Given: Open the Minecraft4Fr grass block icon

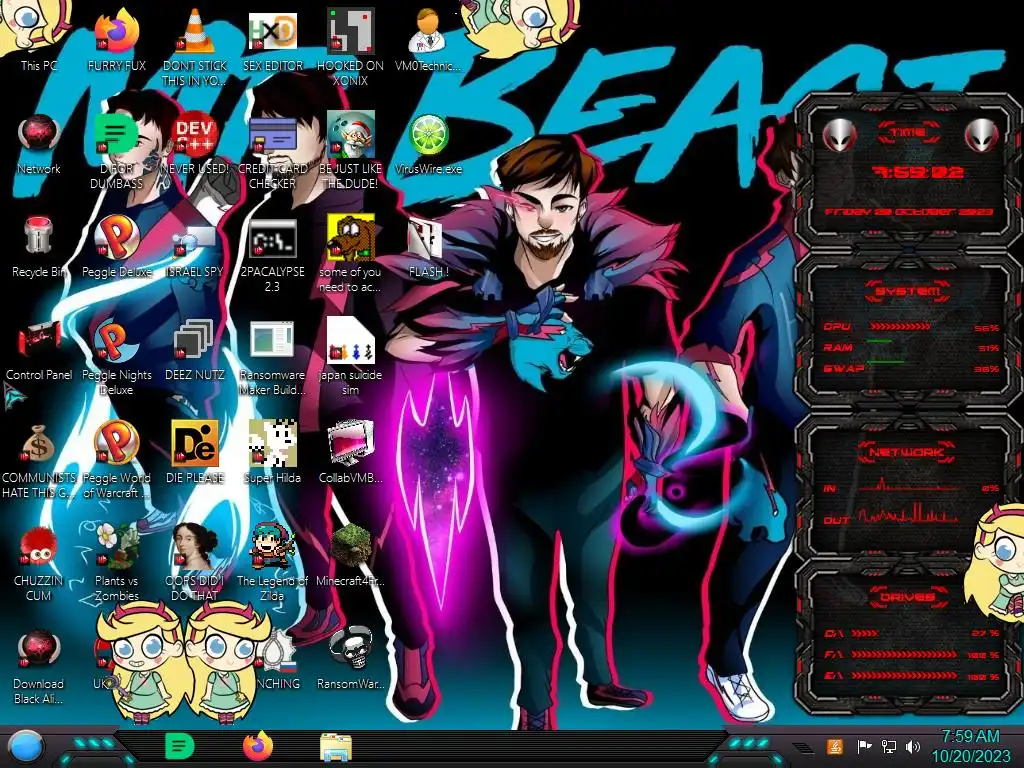Looking at the screenshot, I should pyautogui.click(x=351, y=555).
